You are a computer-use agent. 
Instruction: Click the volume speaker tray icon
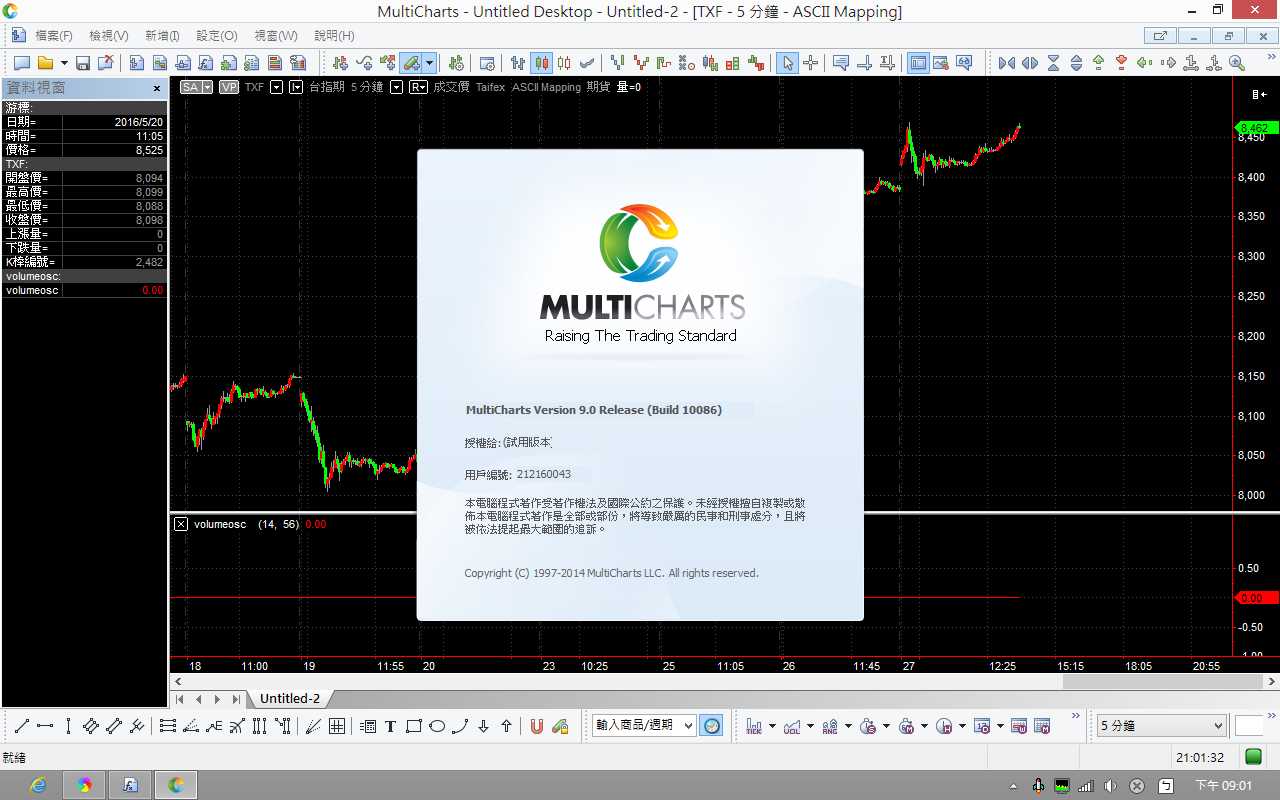tap(1111, 786)
